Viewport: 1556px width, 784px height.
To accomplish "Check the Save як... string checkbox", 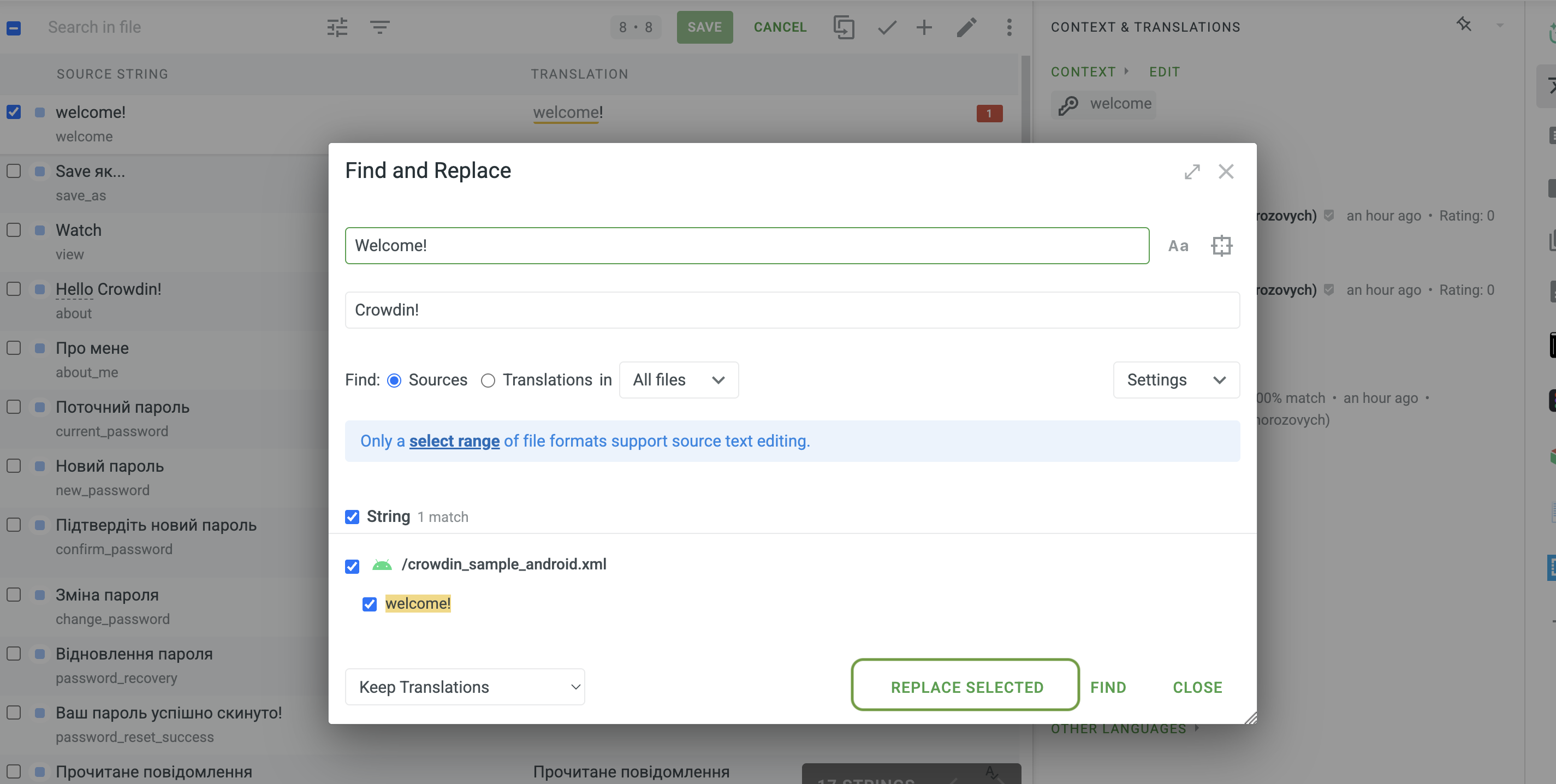I will [14, 171].
